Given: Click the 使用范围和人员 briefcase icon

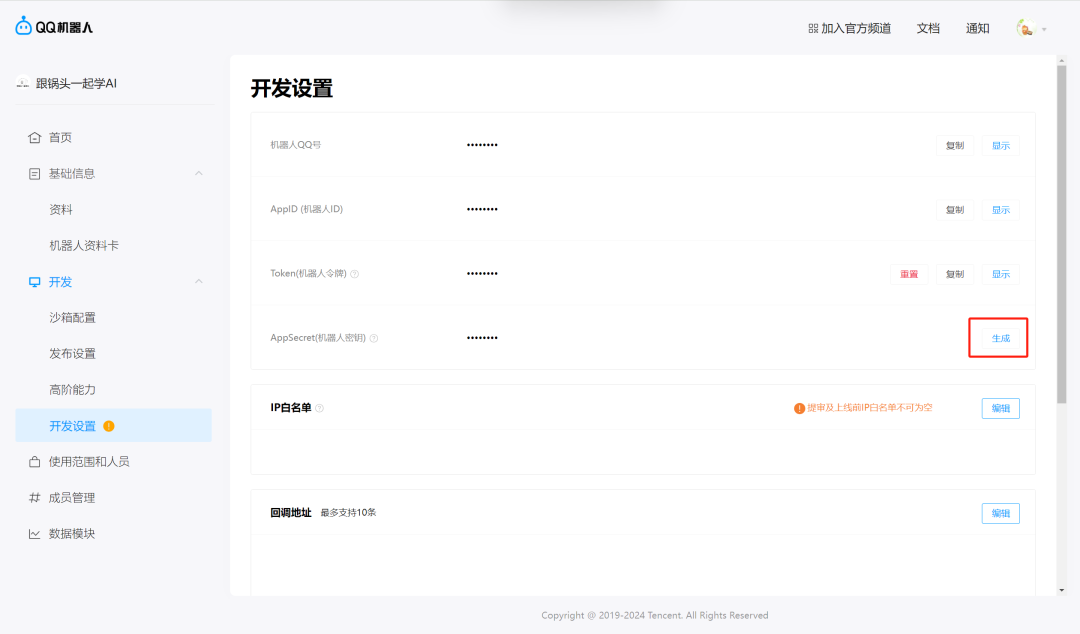Looking at the screenshot, I should [x=35, y=461].
